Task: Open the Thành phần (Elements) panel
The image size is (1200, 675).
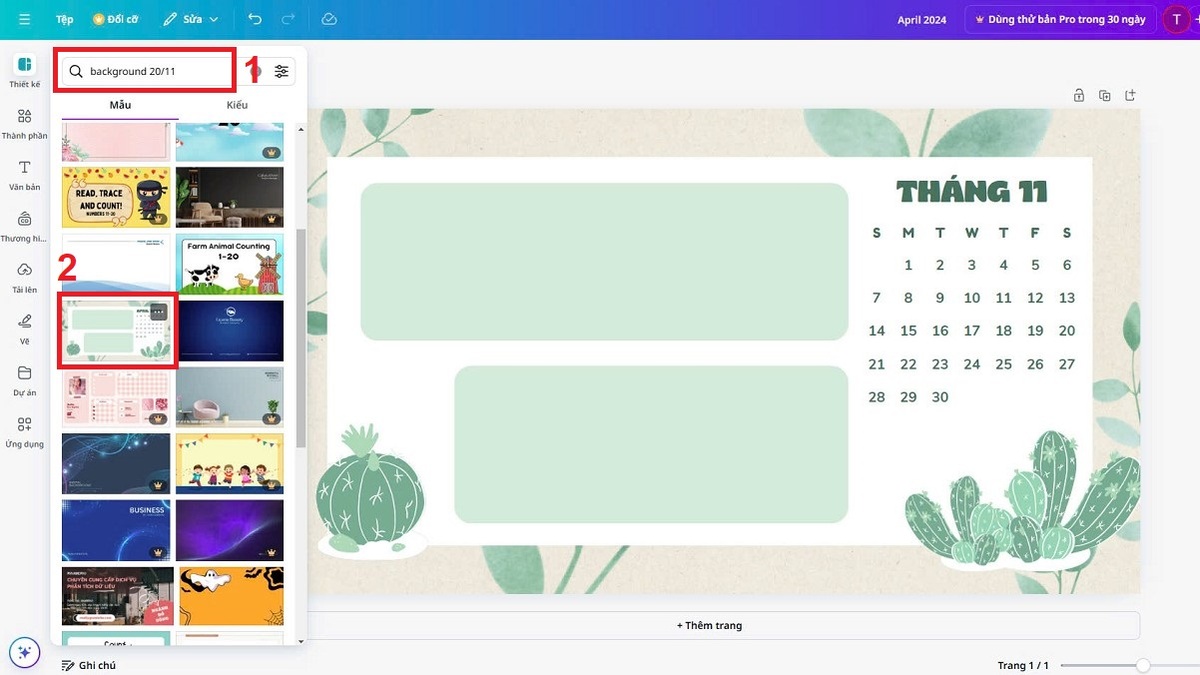Action: coord(23,122)
